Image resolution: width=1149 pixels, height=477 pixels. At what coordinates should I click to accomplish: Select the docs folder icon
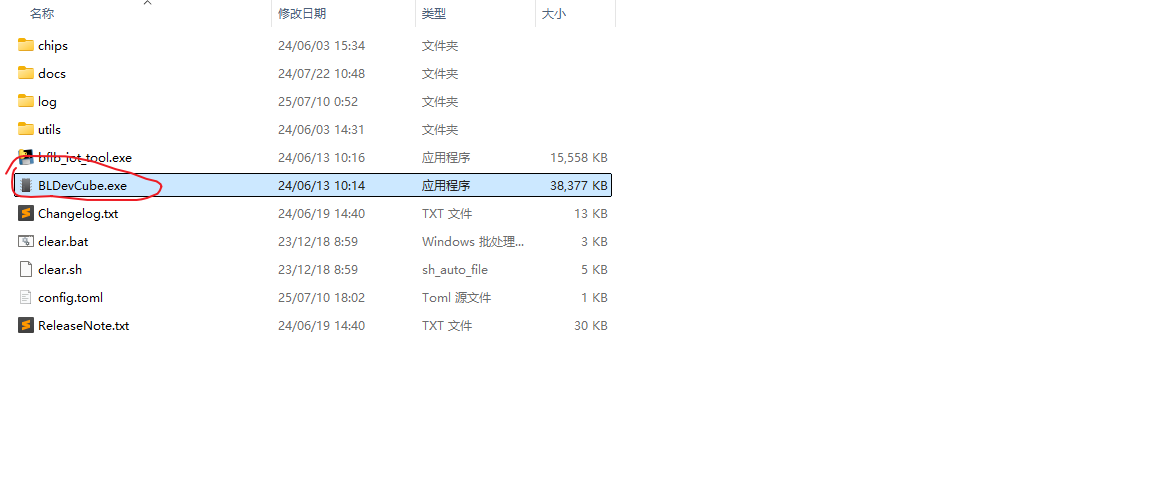[x=26, y=73]
